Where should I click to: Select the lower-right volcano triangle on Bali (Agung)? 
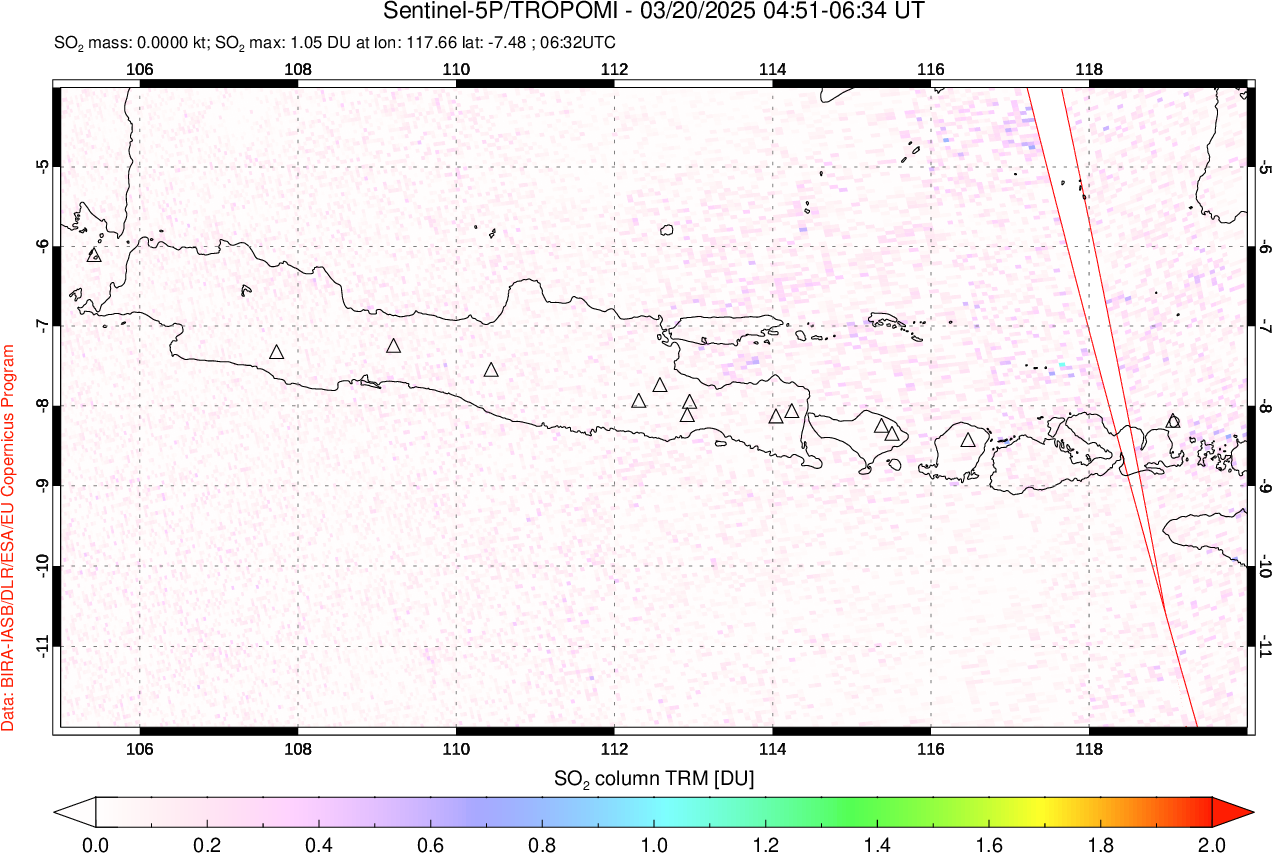pos(891,434)
